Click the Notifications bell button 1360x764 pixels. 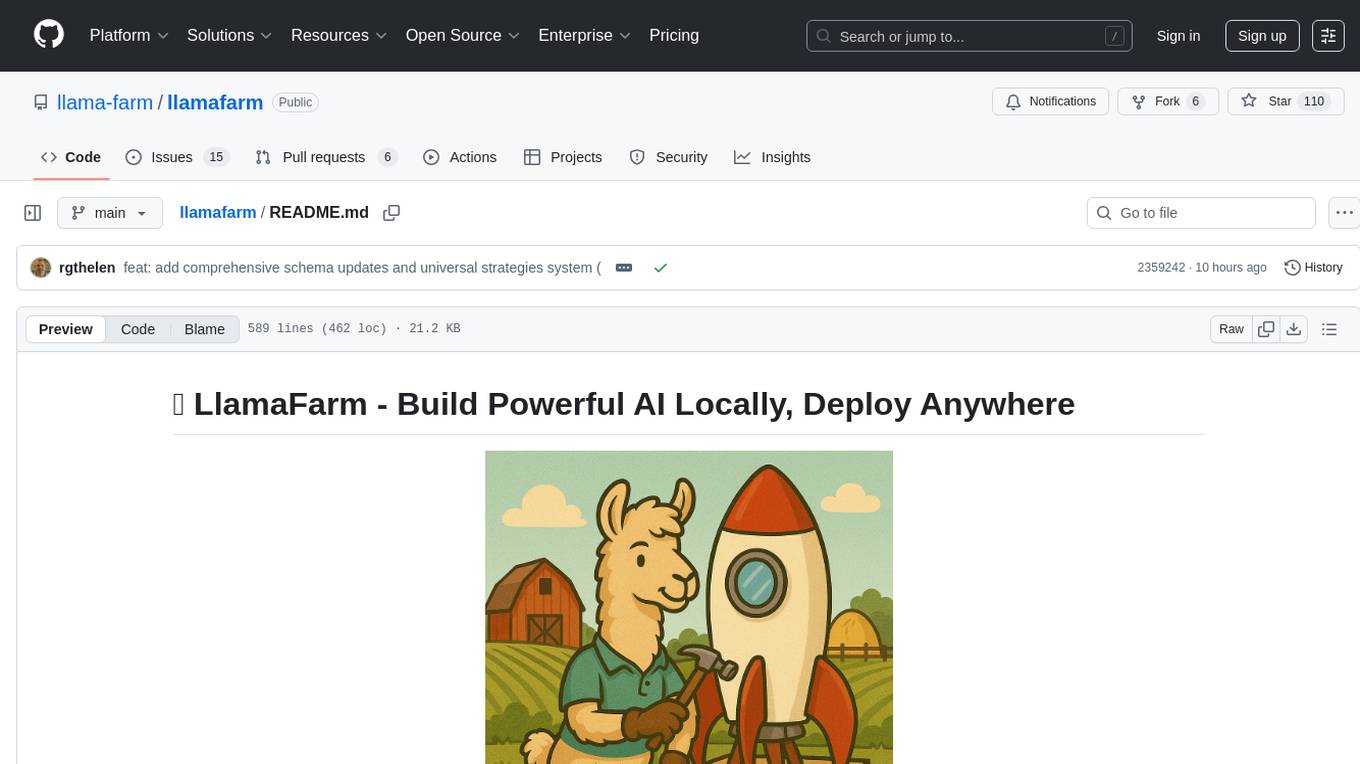point(1051,101)
